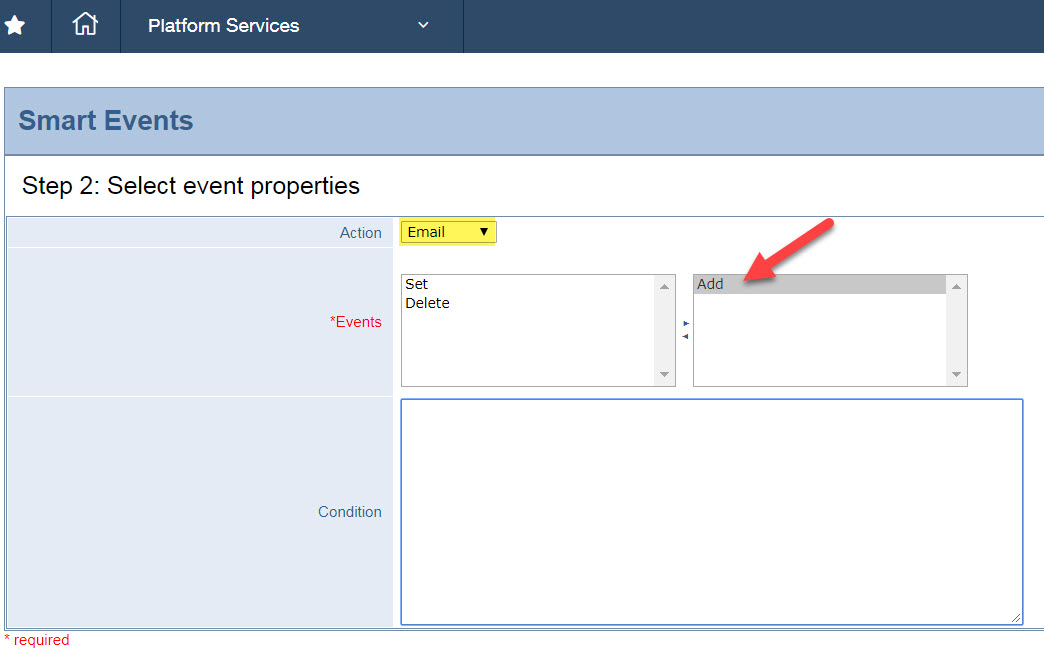The image size is (1044, 654).
Task: Go to the home page icon
Action: click(x=85, y=25)
